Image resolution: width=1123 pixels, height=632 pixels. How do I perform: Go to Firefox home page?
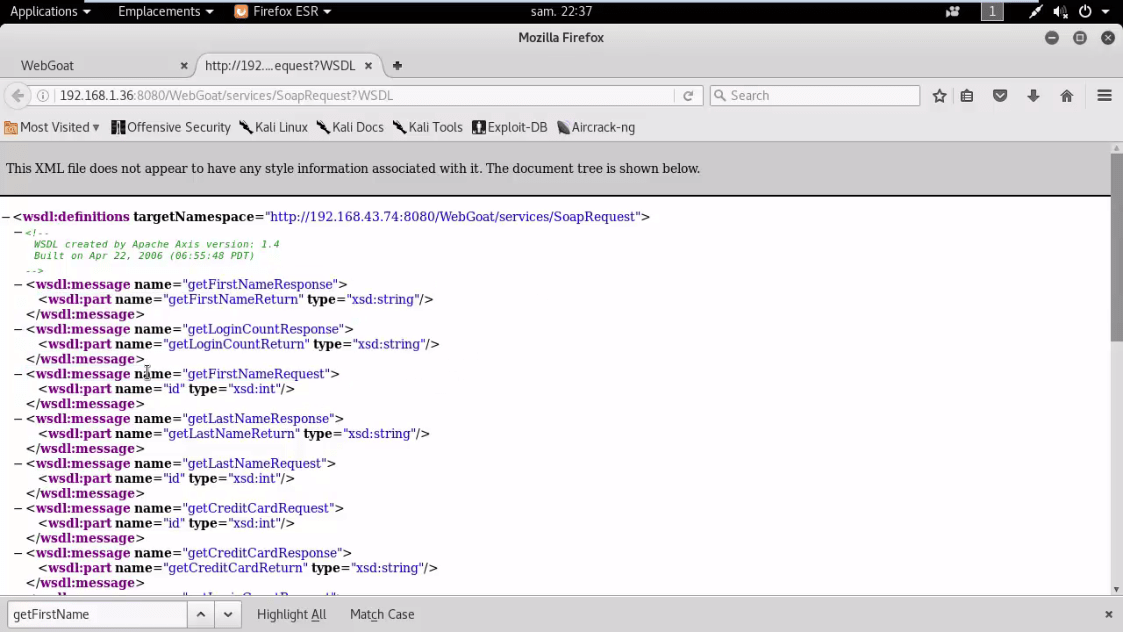[x=1066, y=95]
